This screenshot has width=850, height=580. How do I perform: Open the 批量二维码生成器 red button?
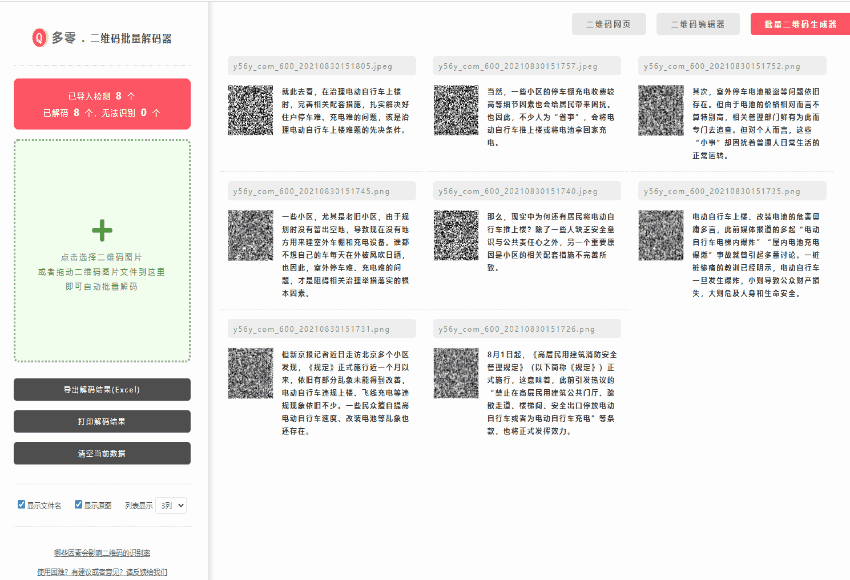(x=800, y=24)
